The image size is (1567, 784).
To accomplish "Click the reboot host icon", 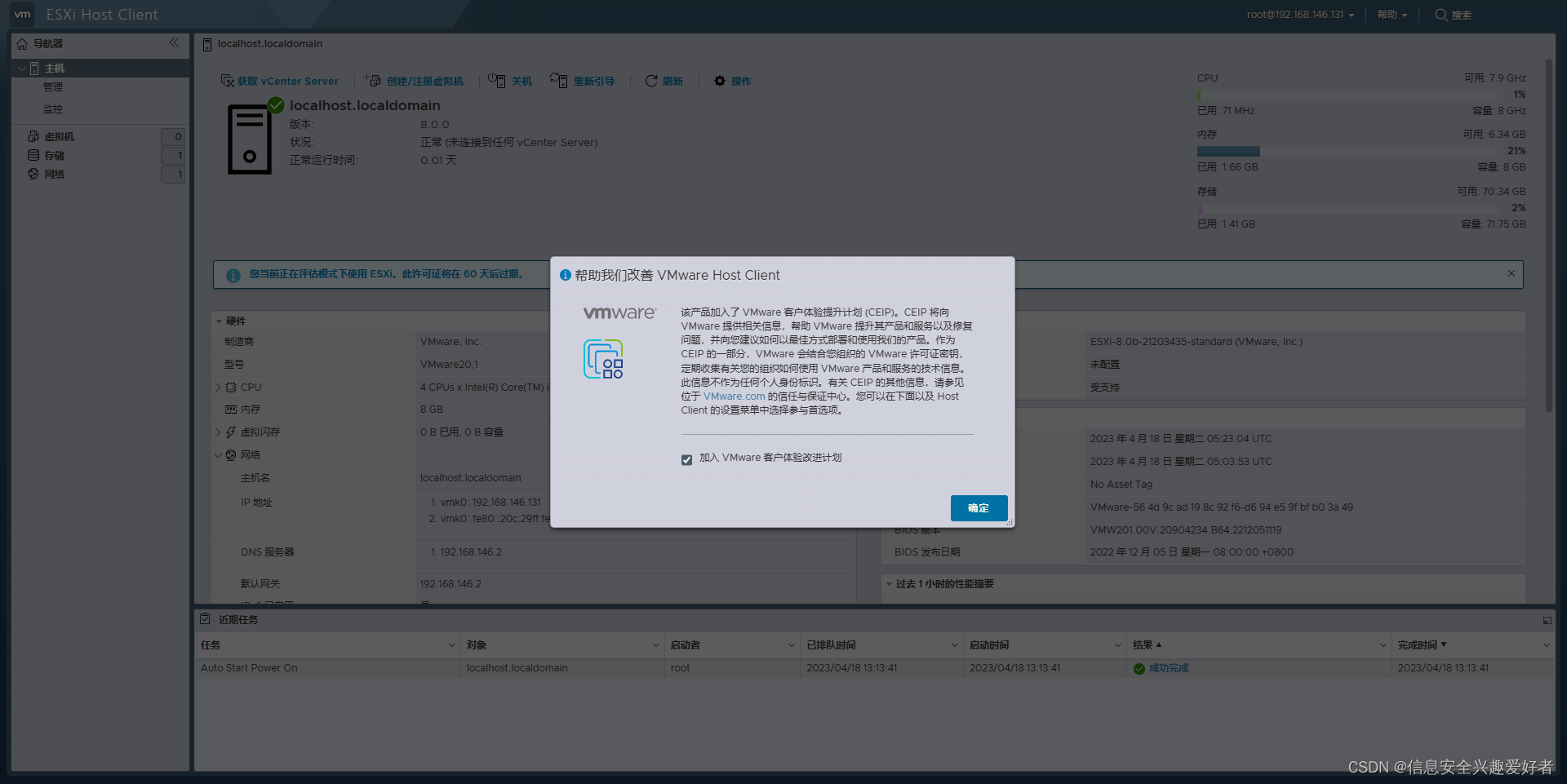I will [558, 80].
